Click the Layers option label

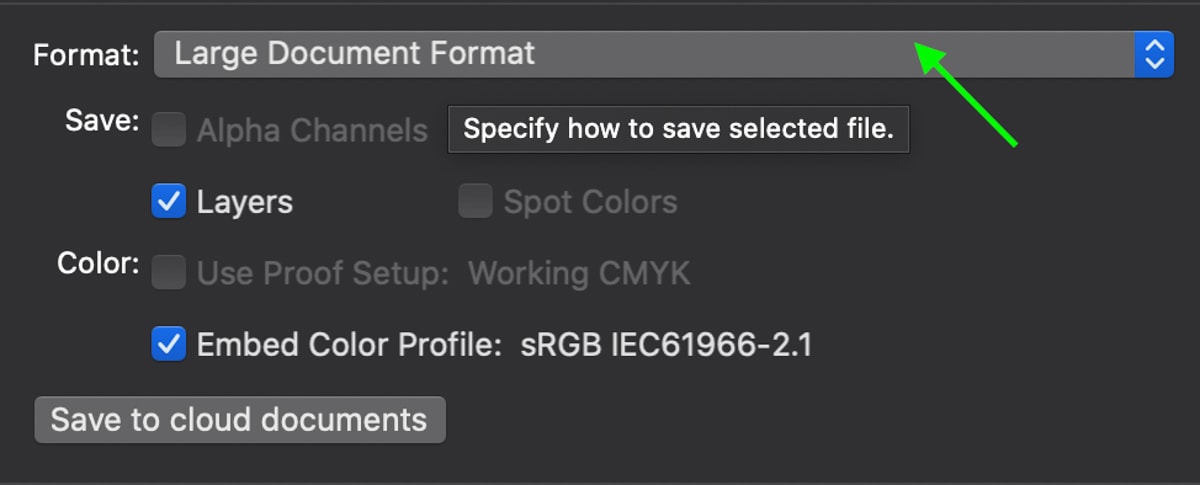pos(245,202)
